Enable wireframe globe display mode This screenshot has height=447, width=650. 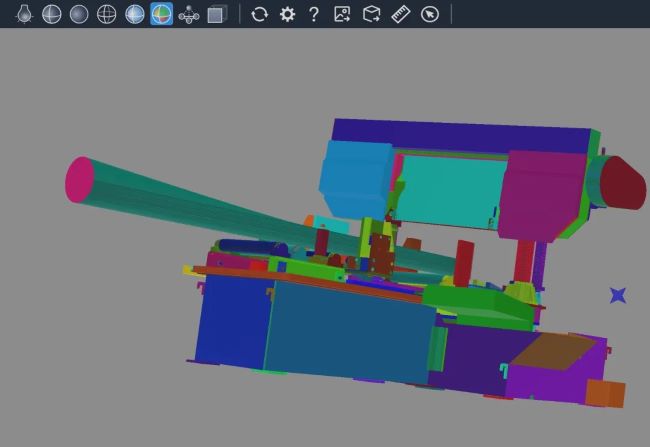(x=106, y=14)
